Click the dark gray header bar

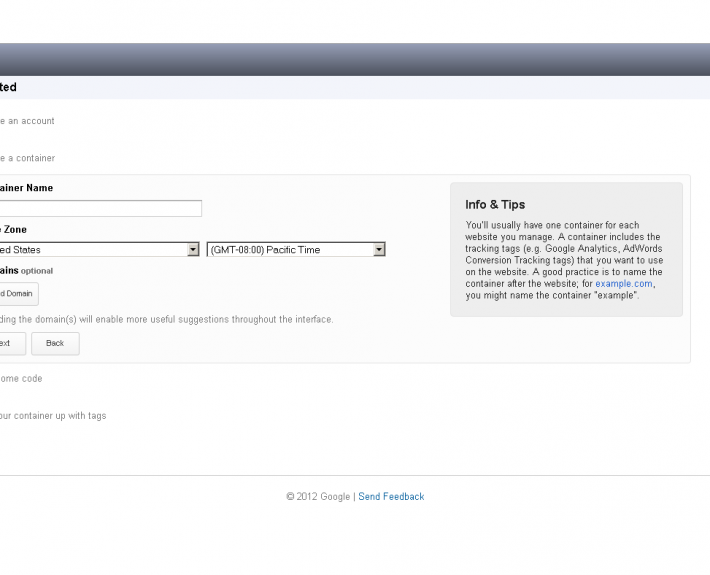point(355,59)
